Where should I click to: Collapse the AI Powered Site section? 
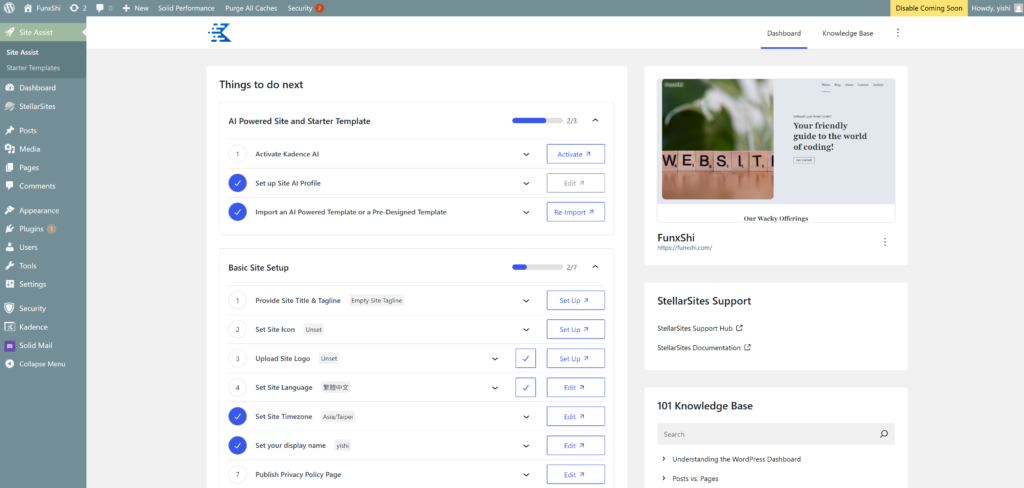click(595, 121)
